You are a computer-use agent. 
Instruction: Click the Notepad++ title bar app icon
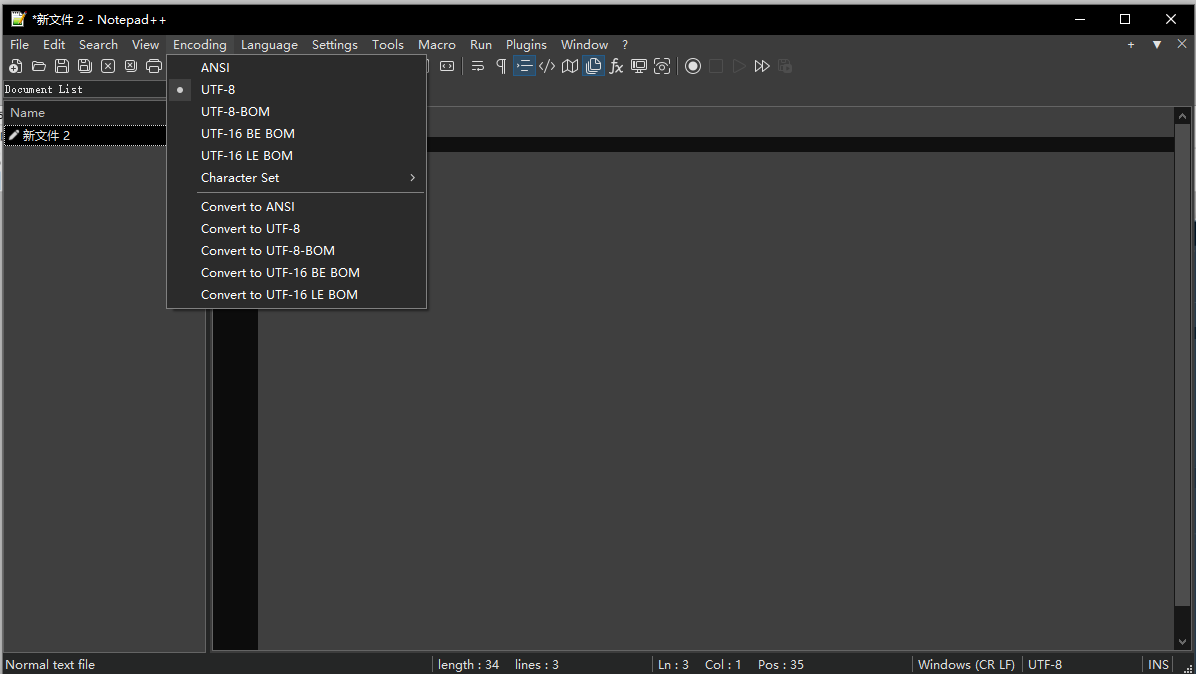tap(18, 19)
